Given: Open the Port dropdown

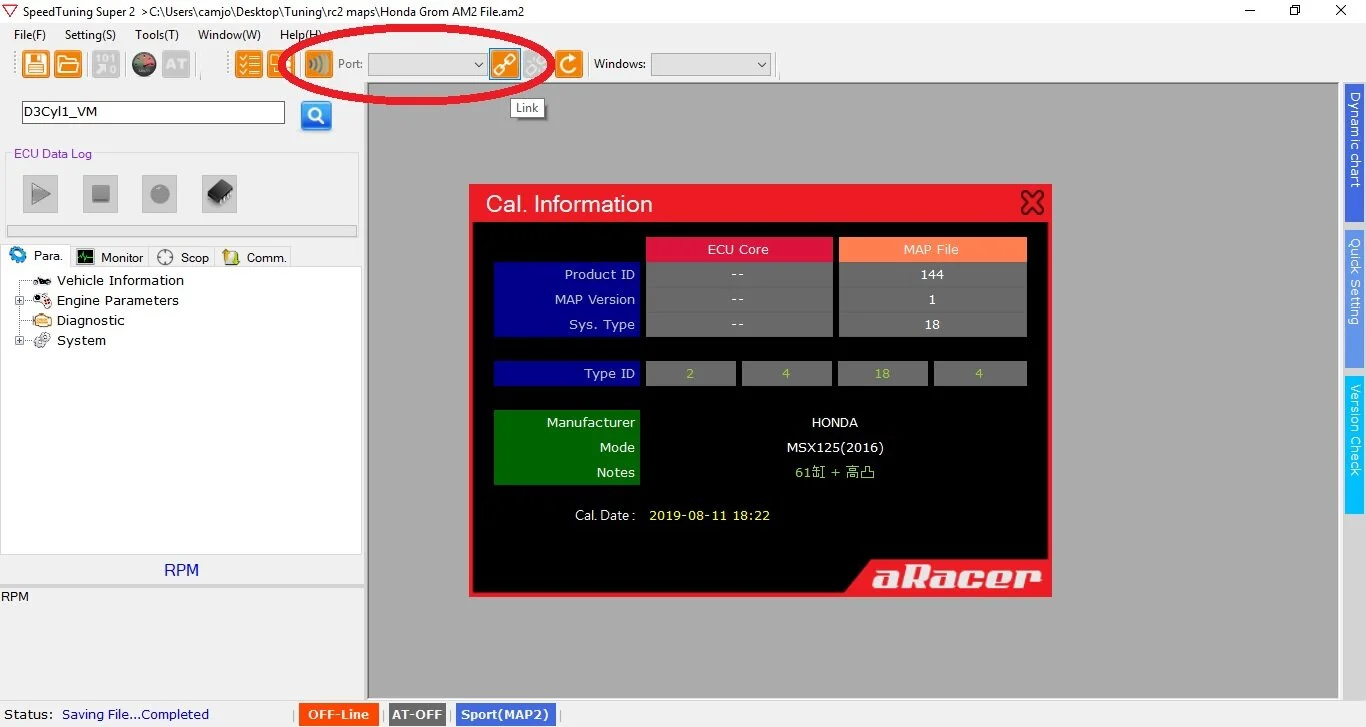Looking at the screenshot, I should [x=427, y=64].
